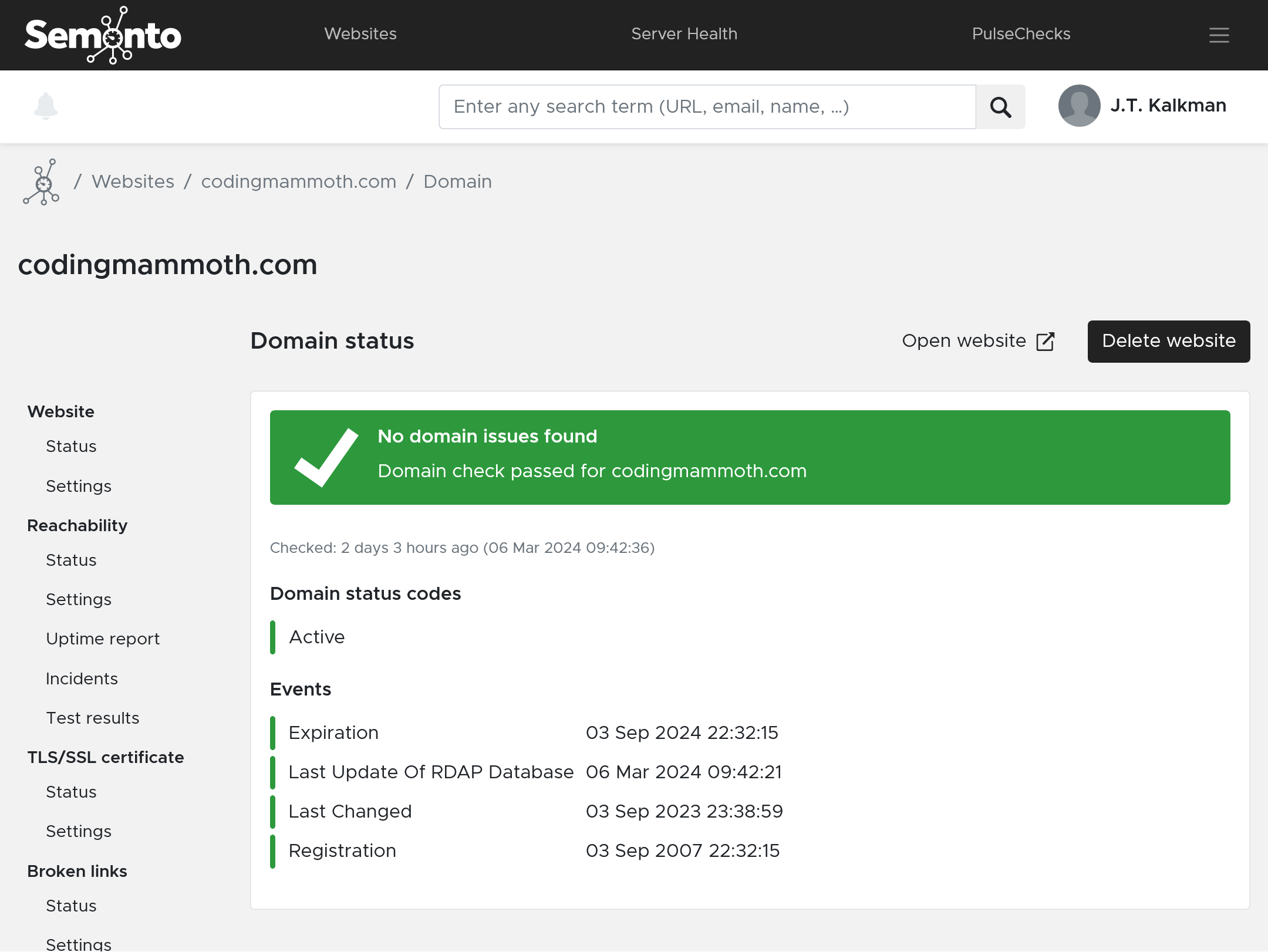1268x952 pixels.
Task: Open Status under TLS/SSL certificate
Action: 71,792
